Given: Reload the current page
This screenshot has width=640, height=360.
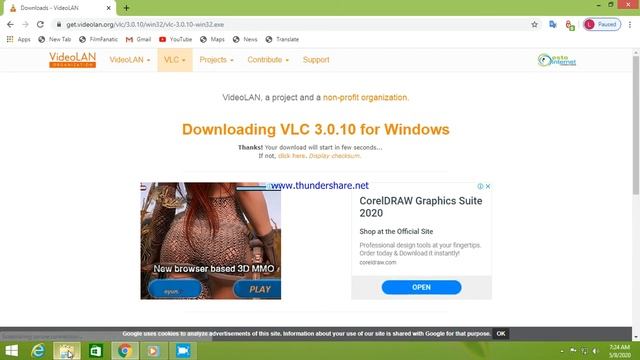Looking at the screenshot, I should coord(40,24).
